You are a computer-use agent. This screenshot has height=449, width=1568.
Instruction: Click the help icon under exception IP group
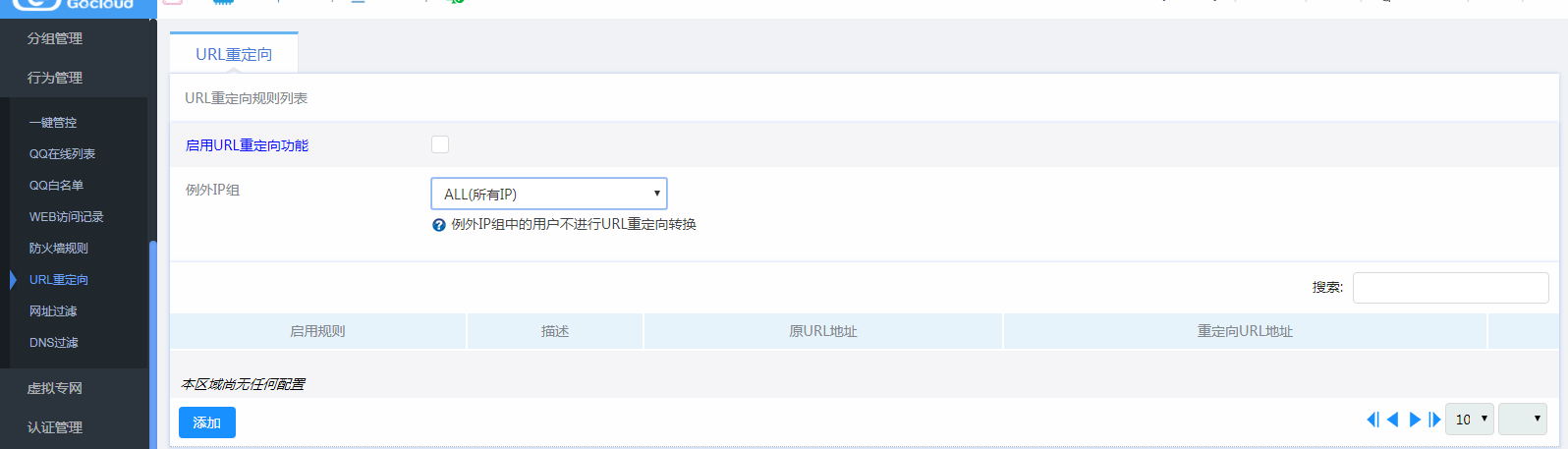click(439, 225)
